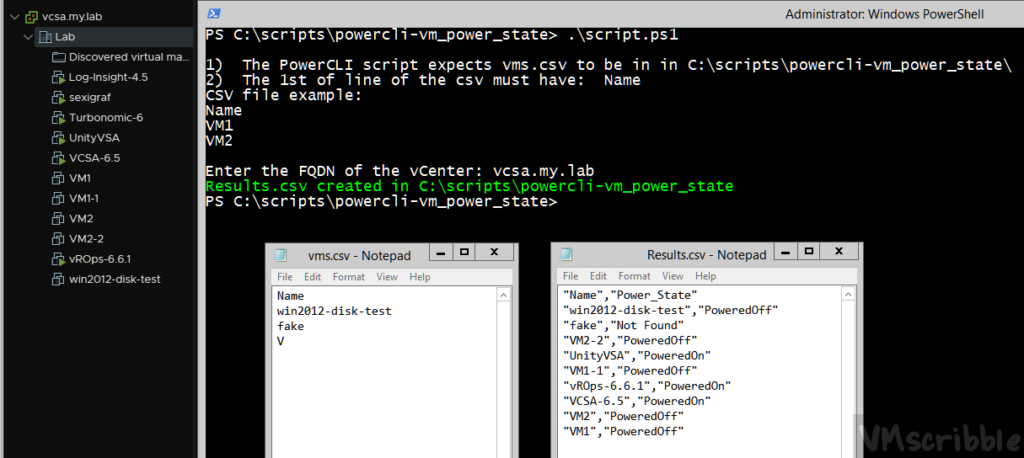Image resolution: width=1024 pixels, height=458 pixels.
Task: Click the powered-on Log-Insight-4.5 VM icon
Action: coord(58,77)
